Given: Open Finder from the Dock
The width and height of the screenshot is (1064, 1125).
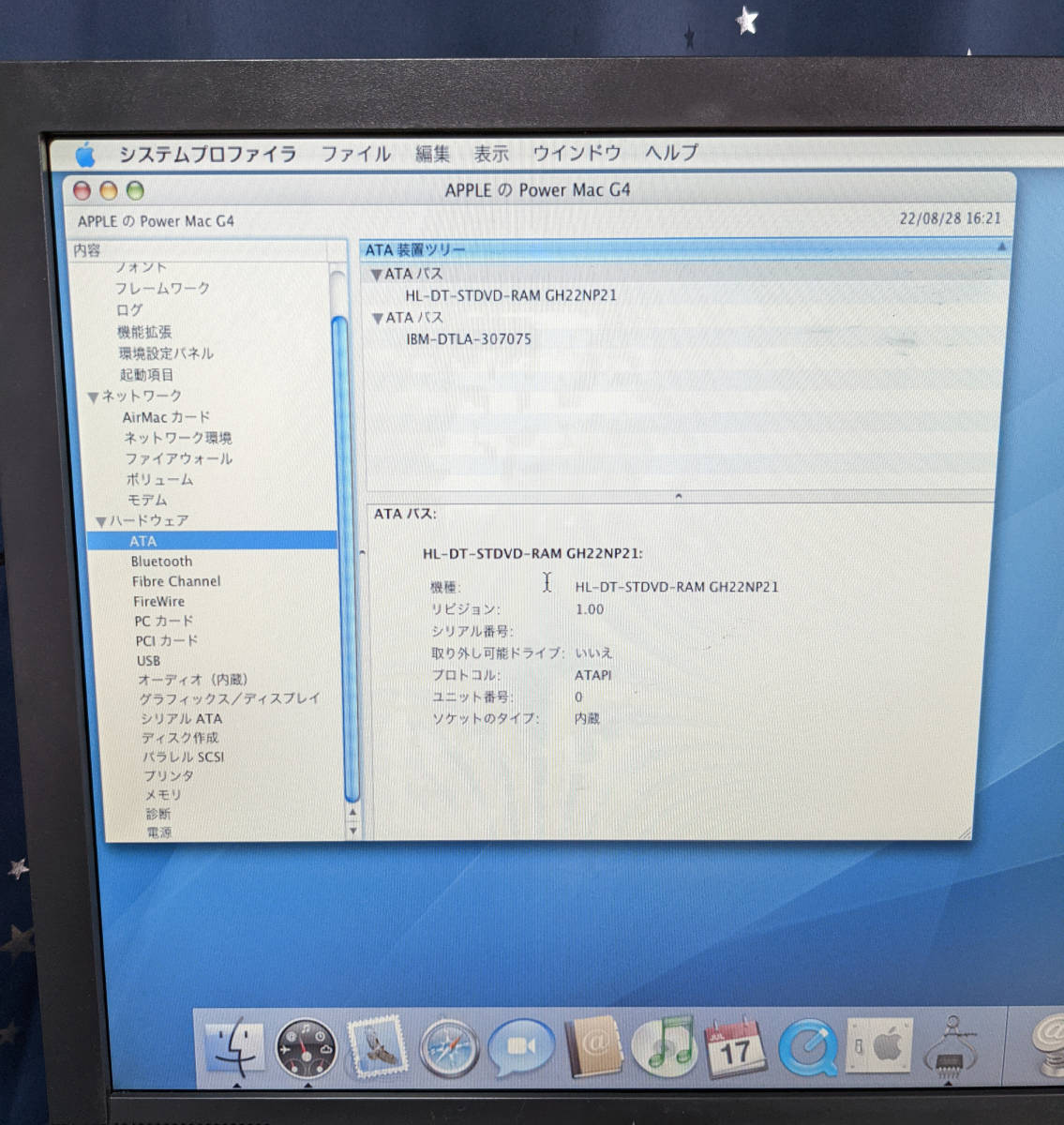Looking at the screenshot, I should pos(234,1046).
